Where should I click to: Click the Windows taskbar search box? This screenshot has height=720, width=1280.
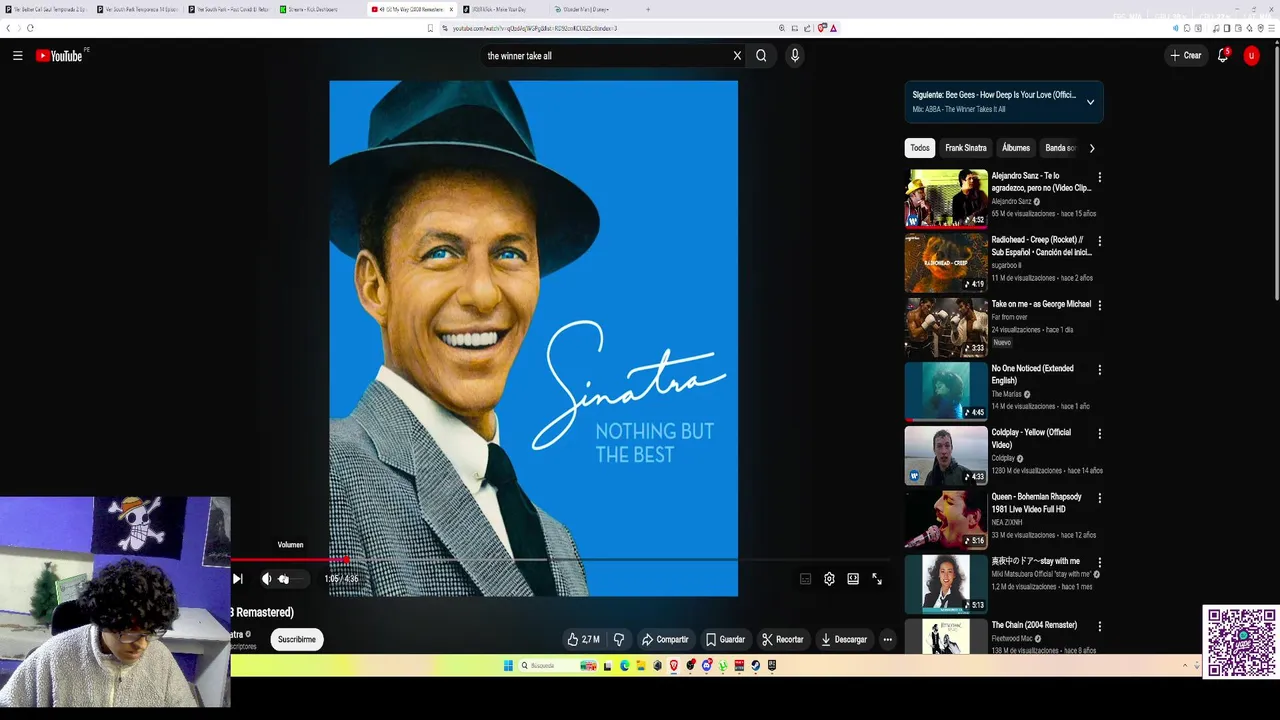559,665
